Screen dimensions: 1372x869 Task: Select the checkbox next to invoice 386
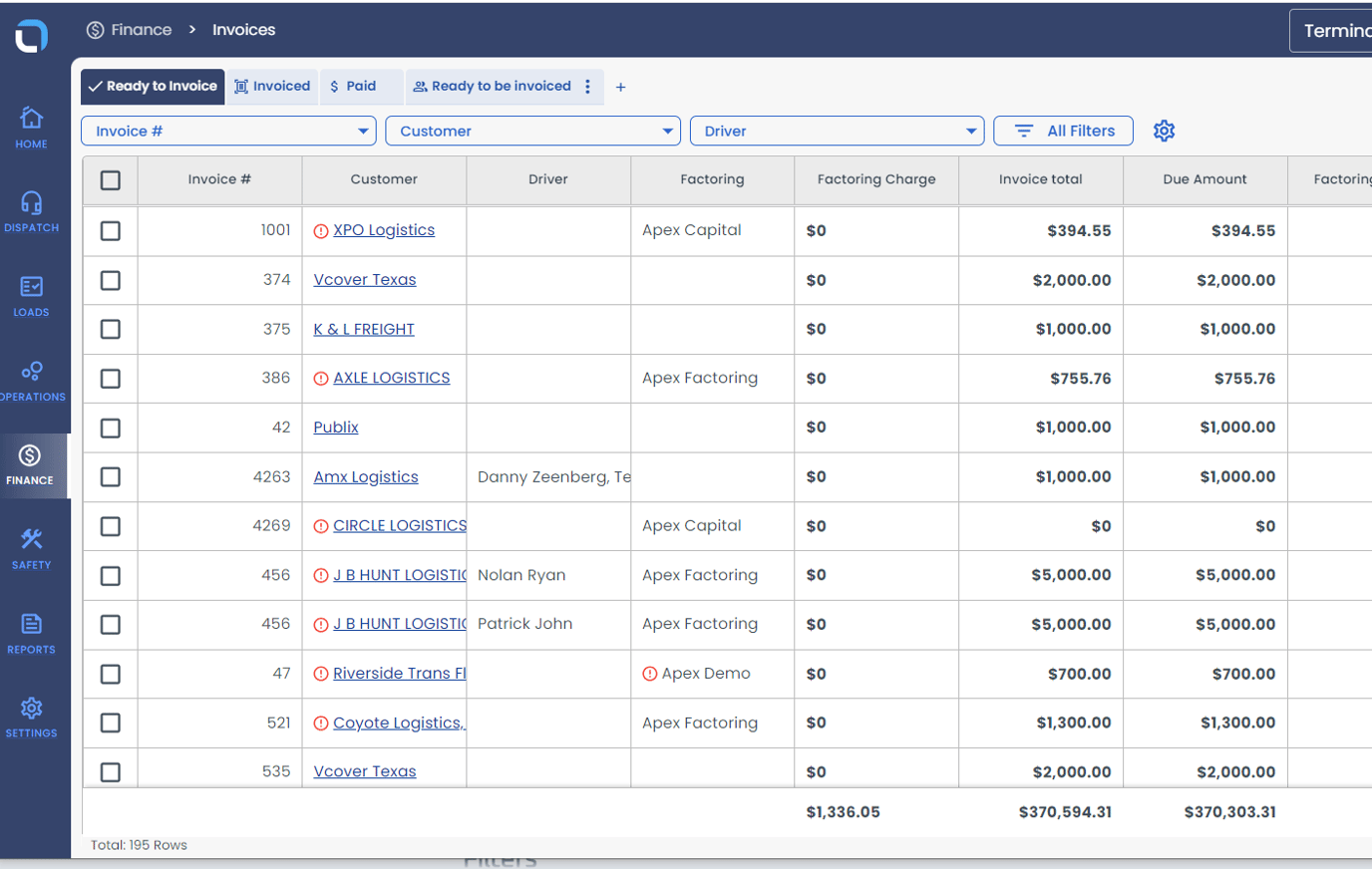tap(110, 378)
